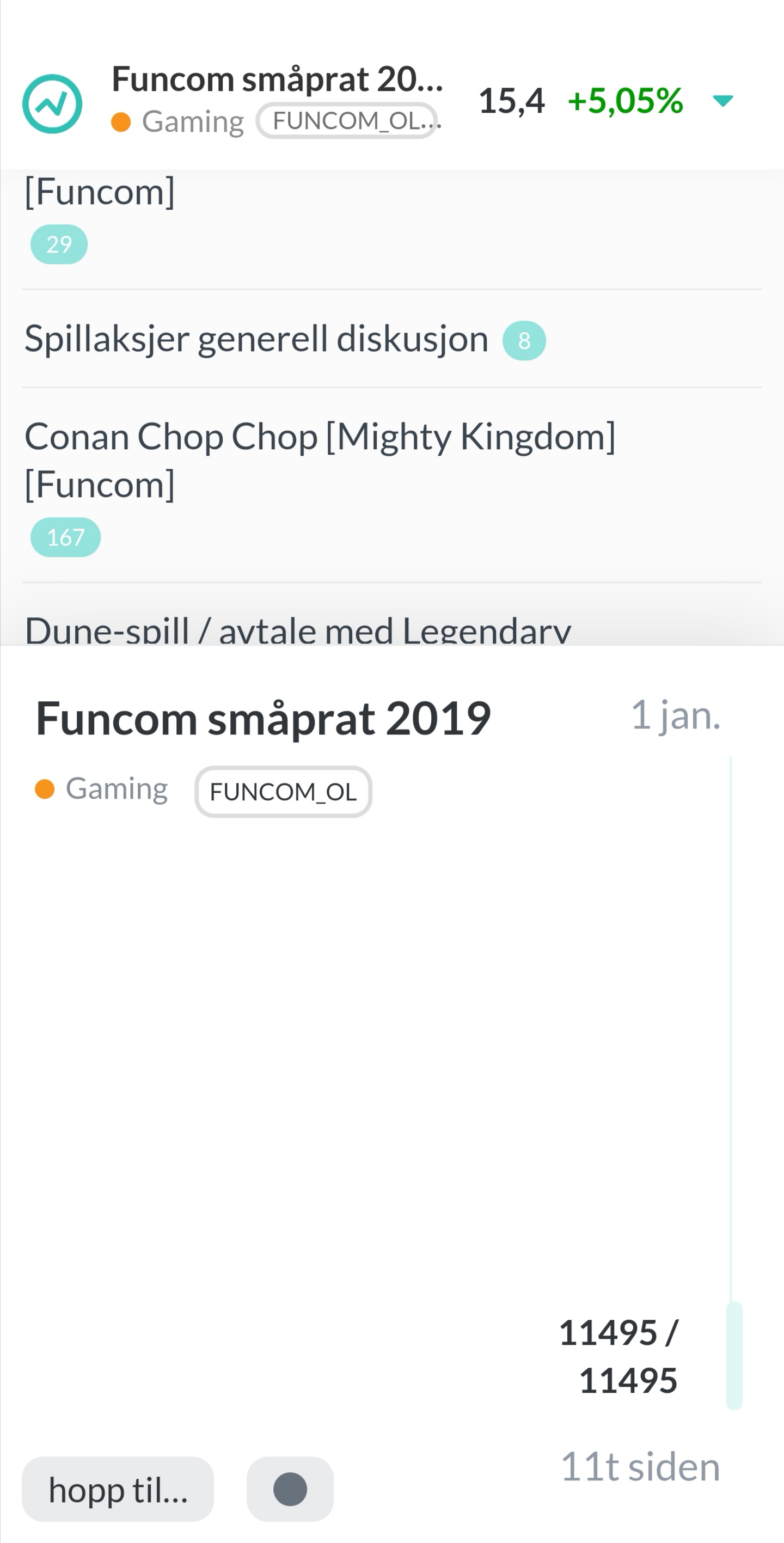784x1543 pixels.
Task: Jump to the 1 jan. timeline start
Action: (x=676, y=714)
